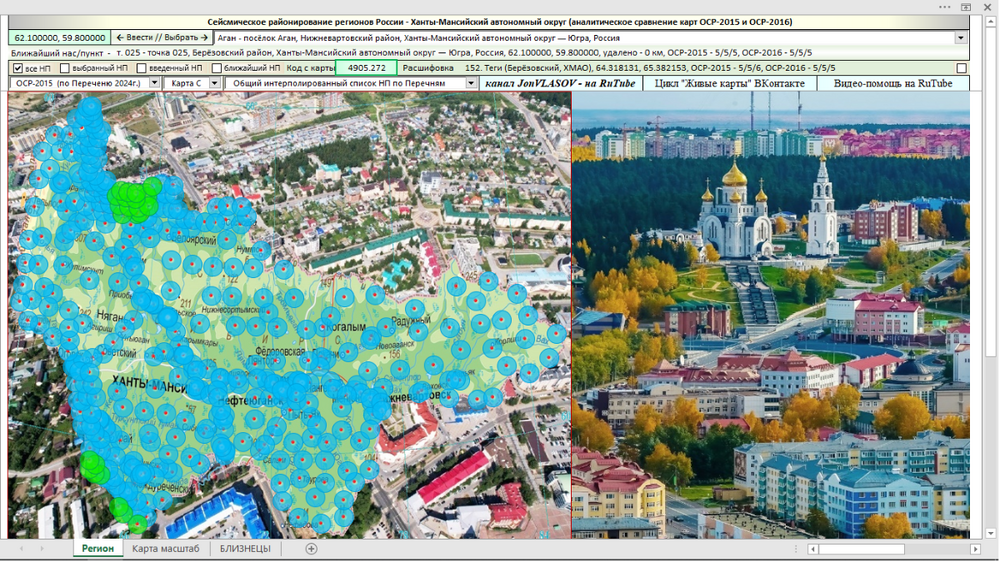Check the 'ближайший НП' checkbox
Viewport: 1000px width, 562px height.
(x=217, y=68)
